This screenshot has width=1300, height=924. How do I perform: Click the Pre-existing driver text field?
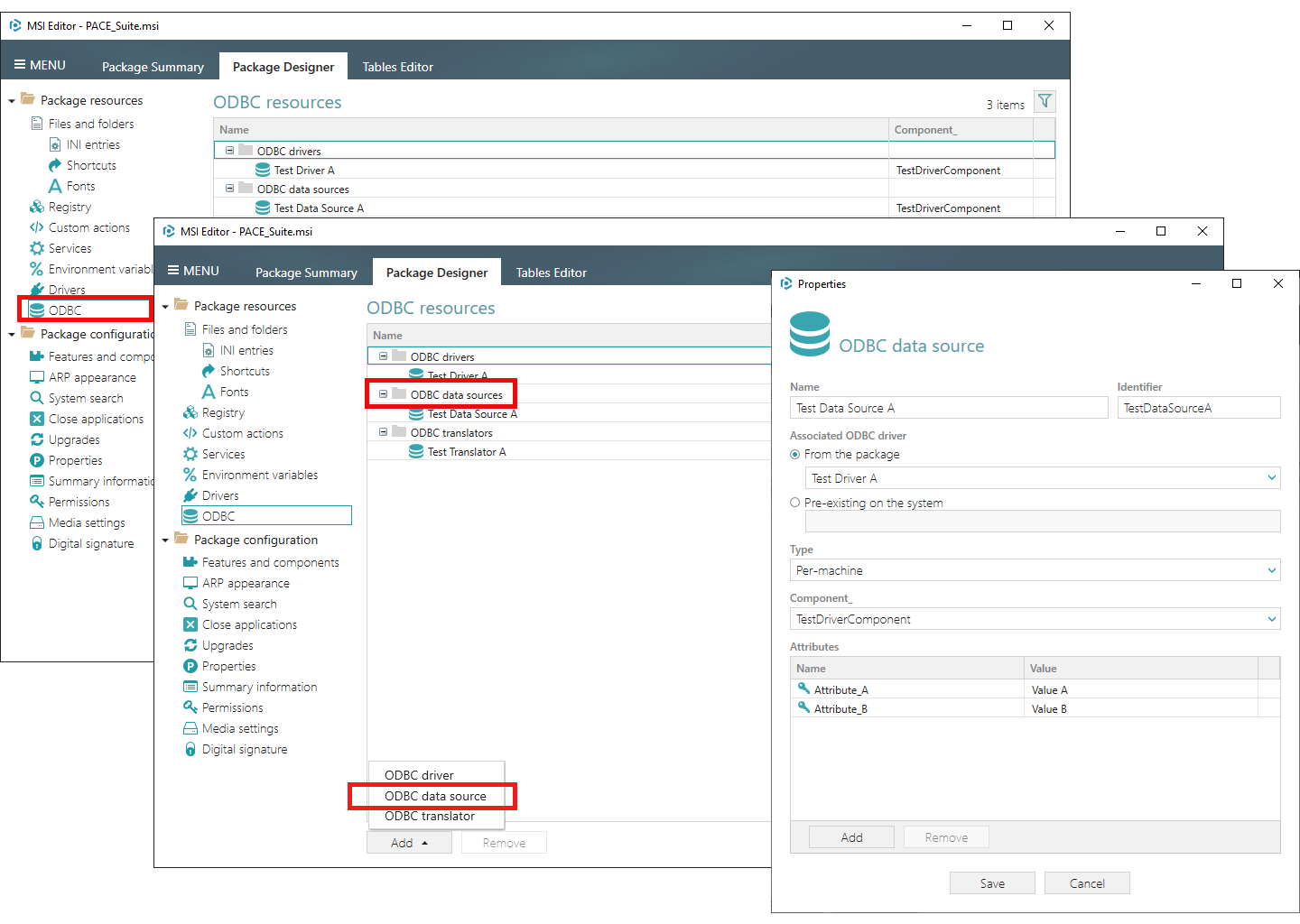pos(1043,521)
